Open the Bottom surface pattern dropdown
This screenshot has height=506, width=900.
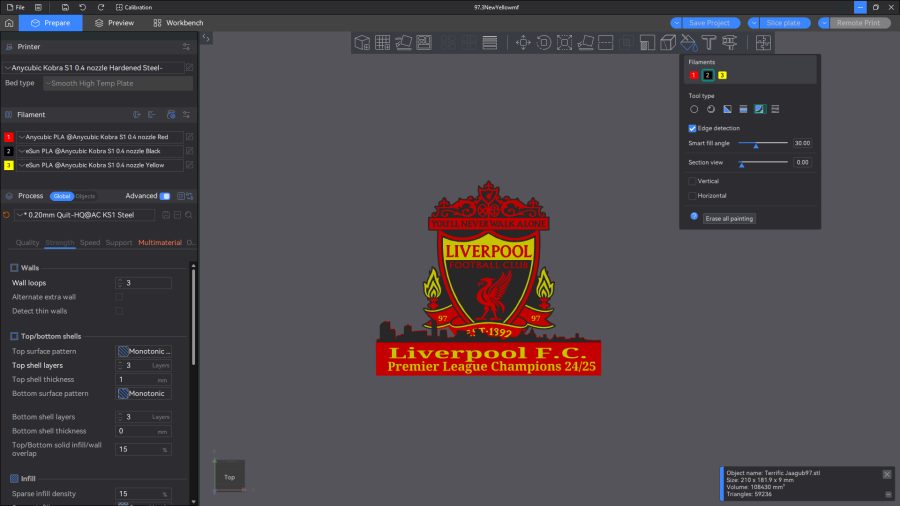[143, 394]
